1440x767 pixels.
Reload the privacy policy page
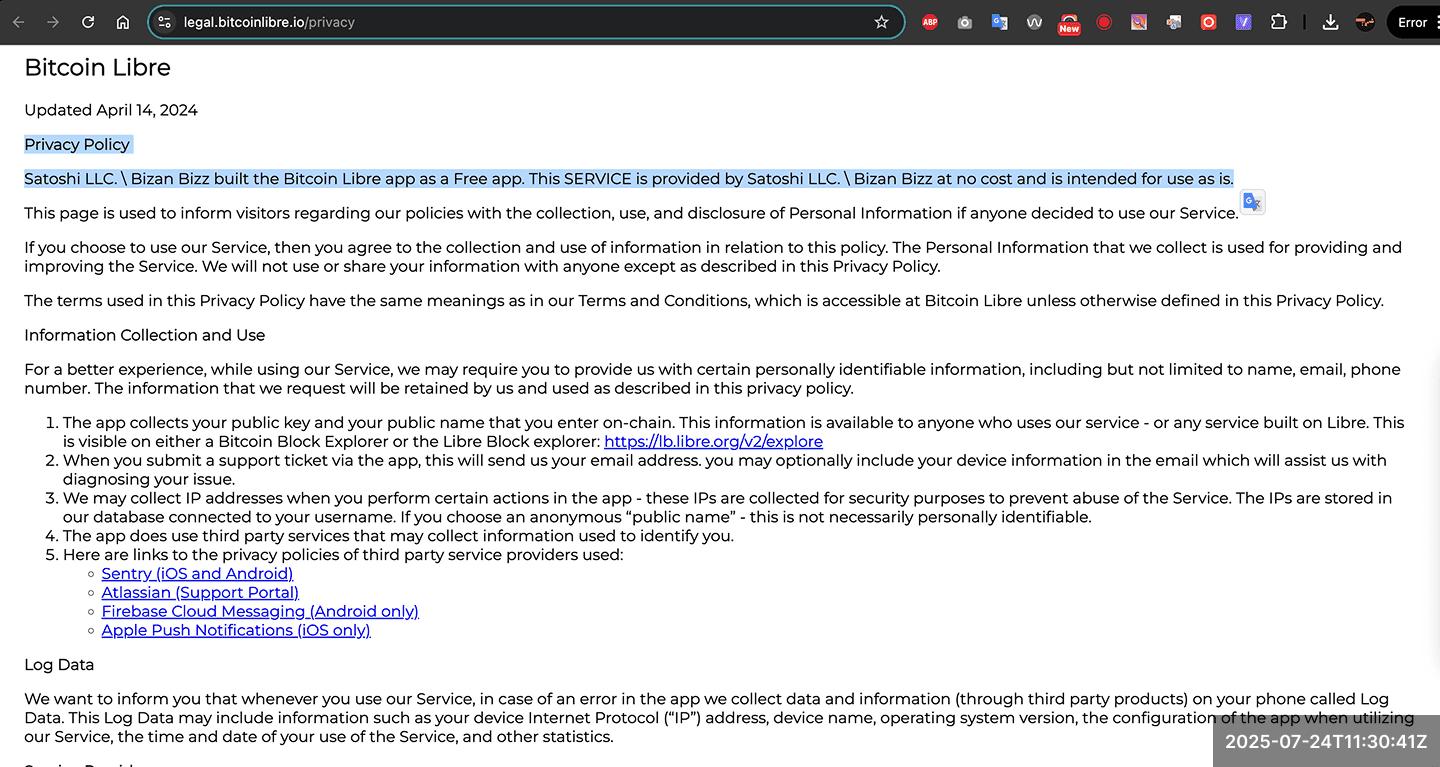pos(88,21)
